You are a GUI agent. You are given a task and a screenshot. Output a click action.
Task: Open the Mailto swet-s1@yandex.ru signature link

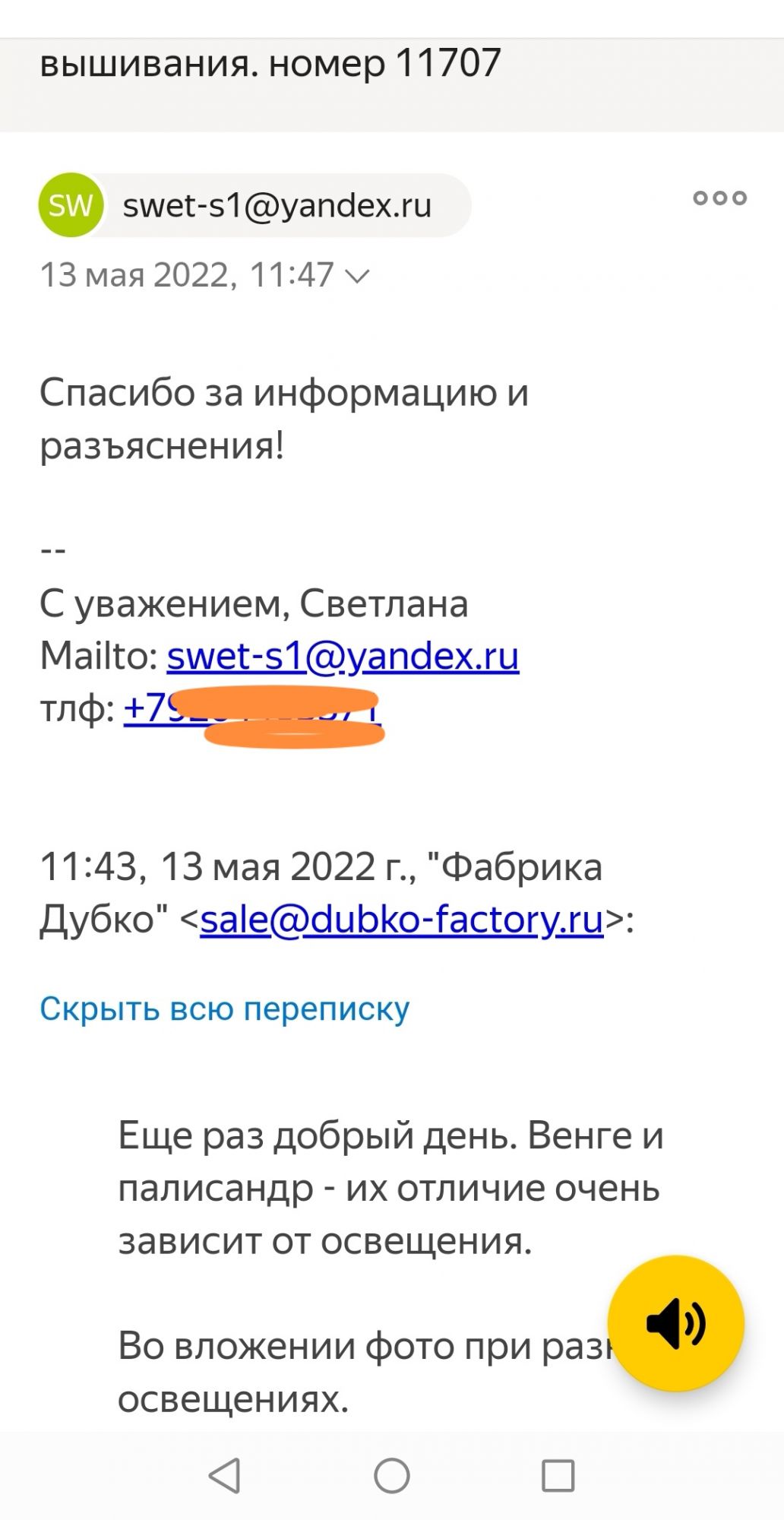click(343, 656)
